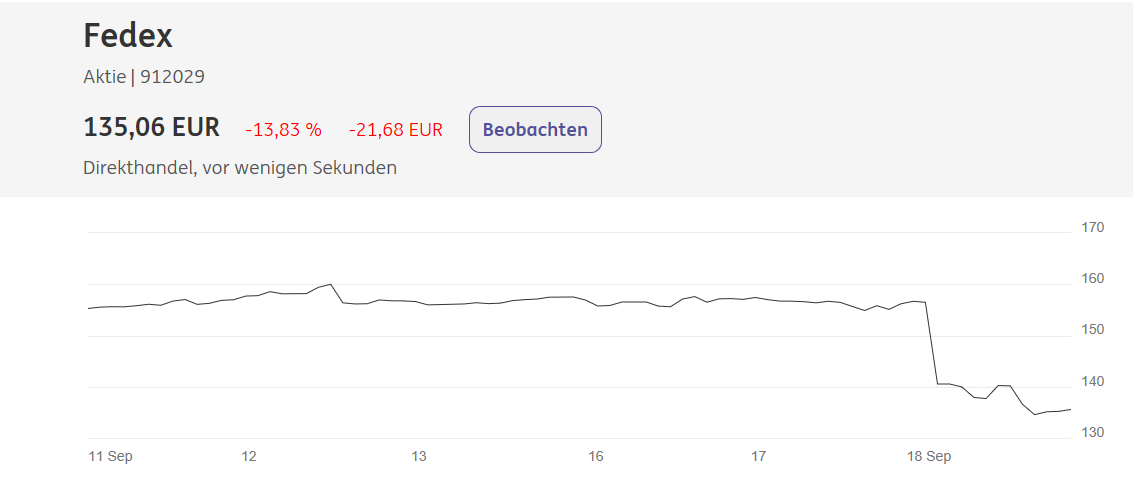Click the current price 135,06 EUR
The height and width of the screenshot is (481, 1133).
[x=151, y=128]
